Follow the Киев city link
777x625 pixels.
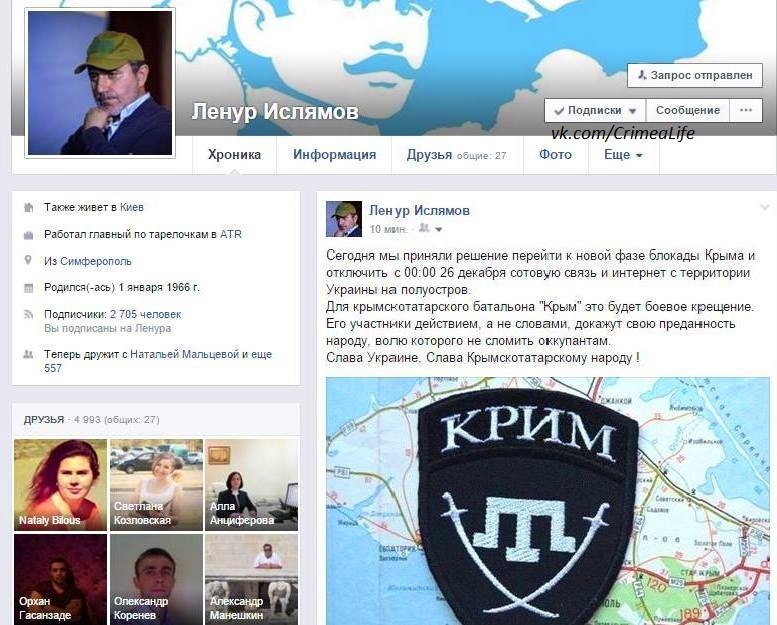point(132,207)
